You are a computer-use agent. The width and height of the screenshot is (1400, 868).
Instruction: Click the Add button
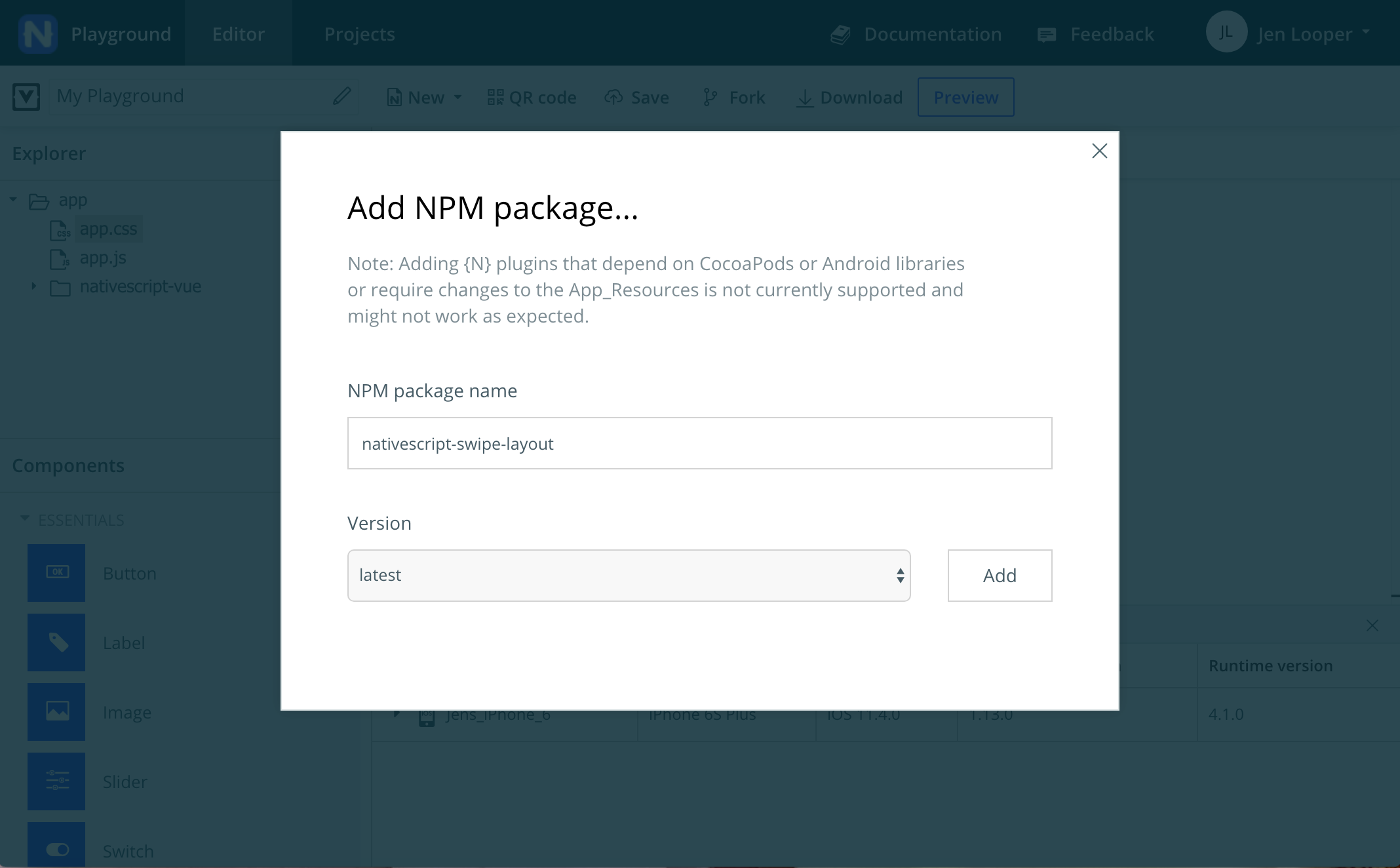pyautogui.click(x=1000, y=576)
